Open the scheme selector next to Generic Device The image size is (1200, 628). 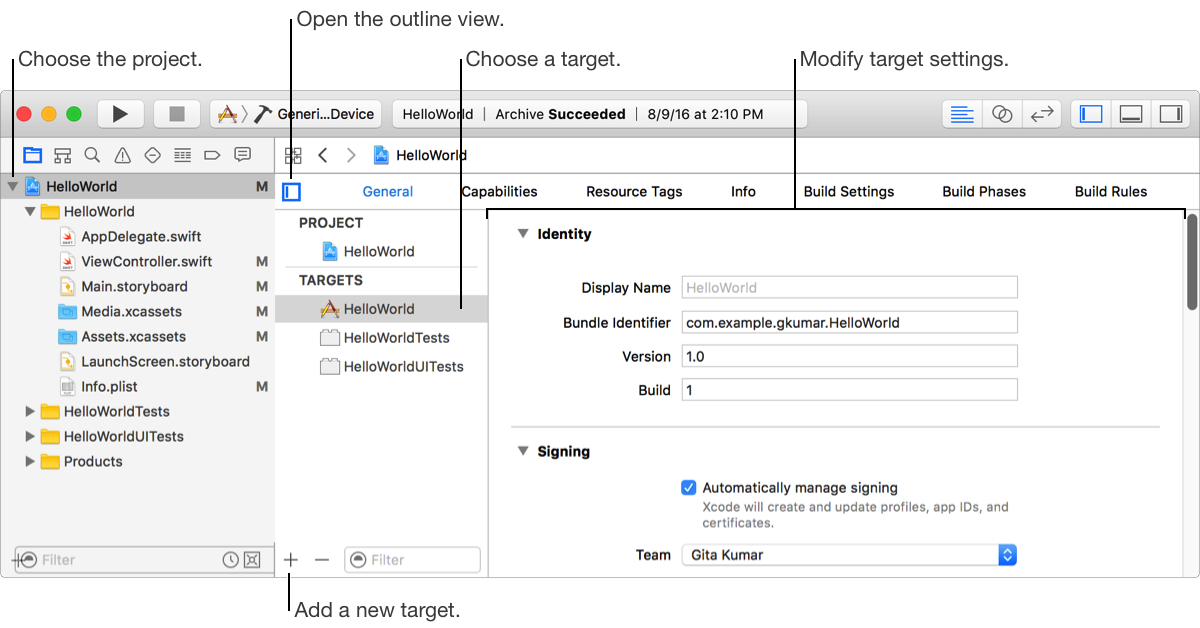pyautogui.click(x=228, y=114)
